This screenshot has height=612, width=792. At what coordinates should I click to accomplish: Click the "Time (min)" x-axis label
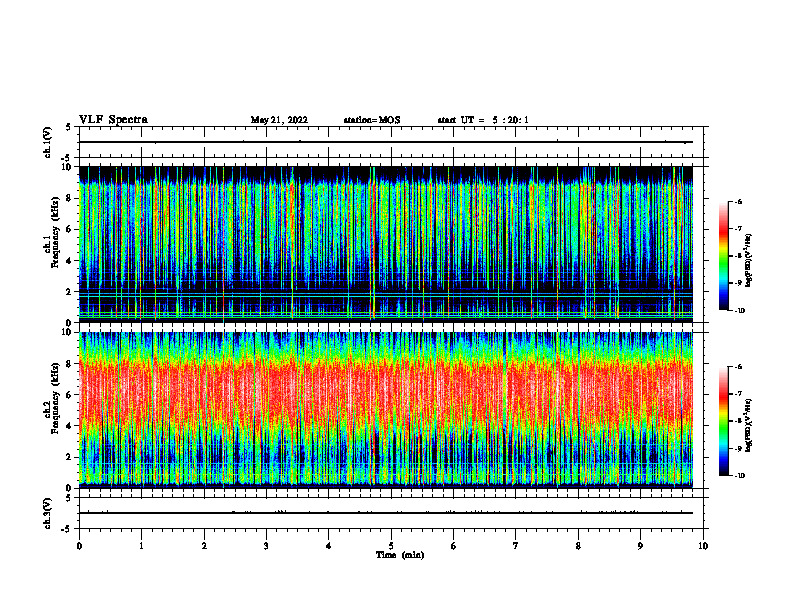(400, 555)
